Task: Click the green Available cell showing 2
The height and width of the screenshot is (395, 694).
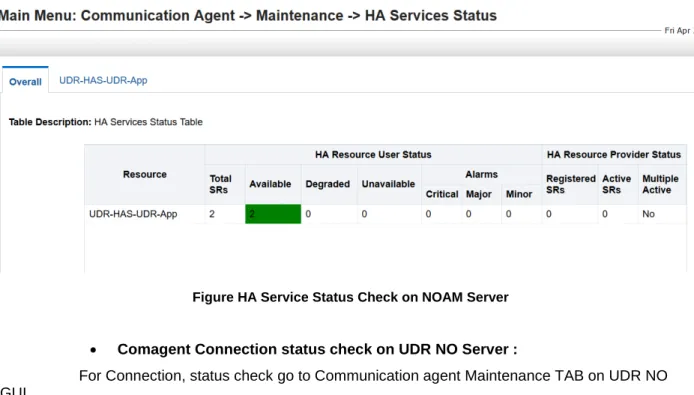Action: [x=273, y=214]
